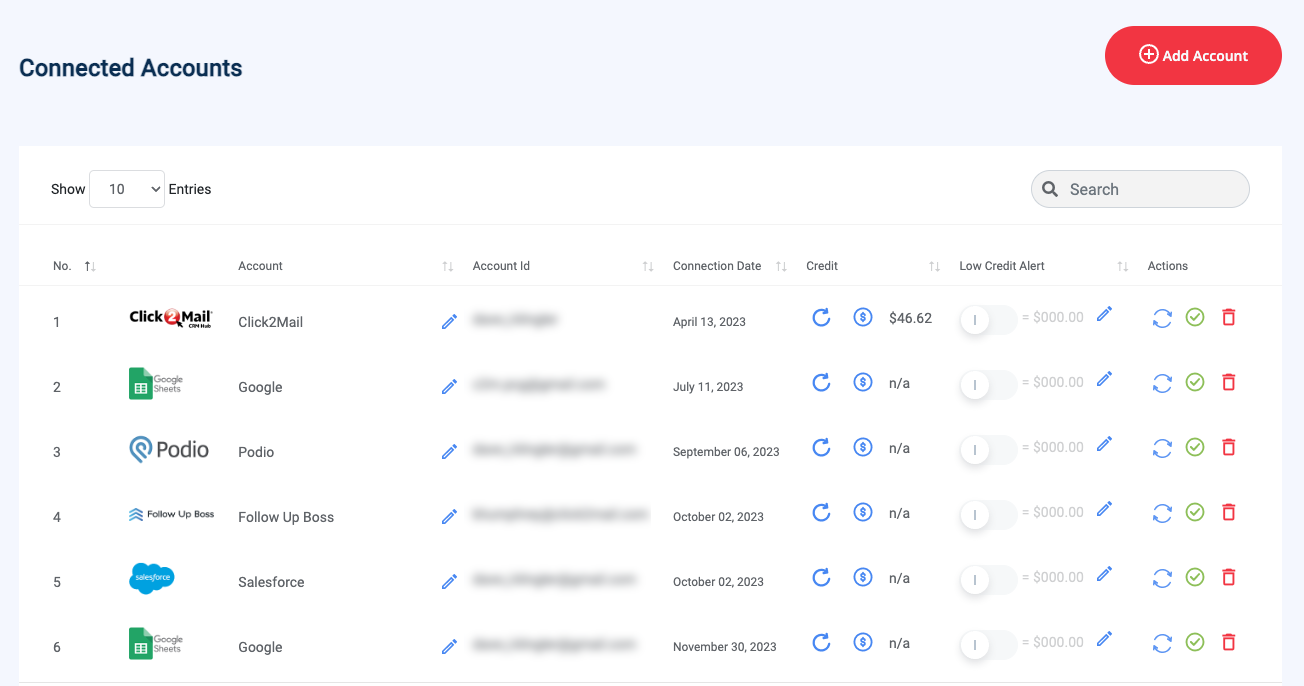This screenshot has height=686, width=1304.
Task: Toggle low credit alert for Click2Mail
Action: (x=986, y=319)
